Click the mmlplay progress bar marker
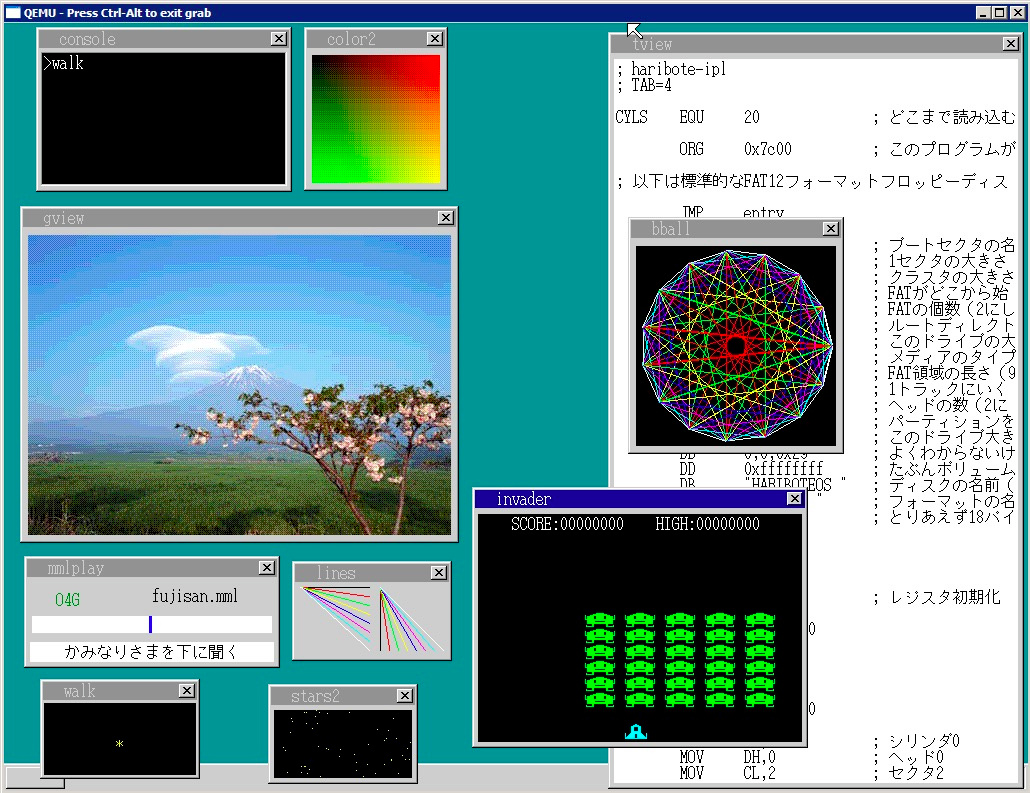This screenshot has height=793, width=1030. [x=150, y=624]
